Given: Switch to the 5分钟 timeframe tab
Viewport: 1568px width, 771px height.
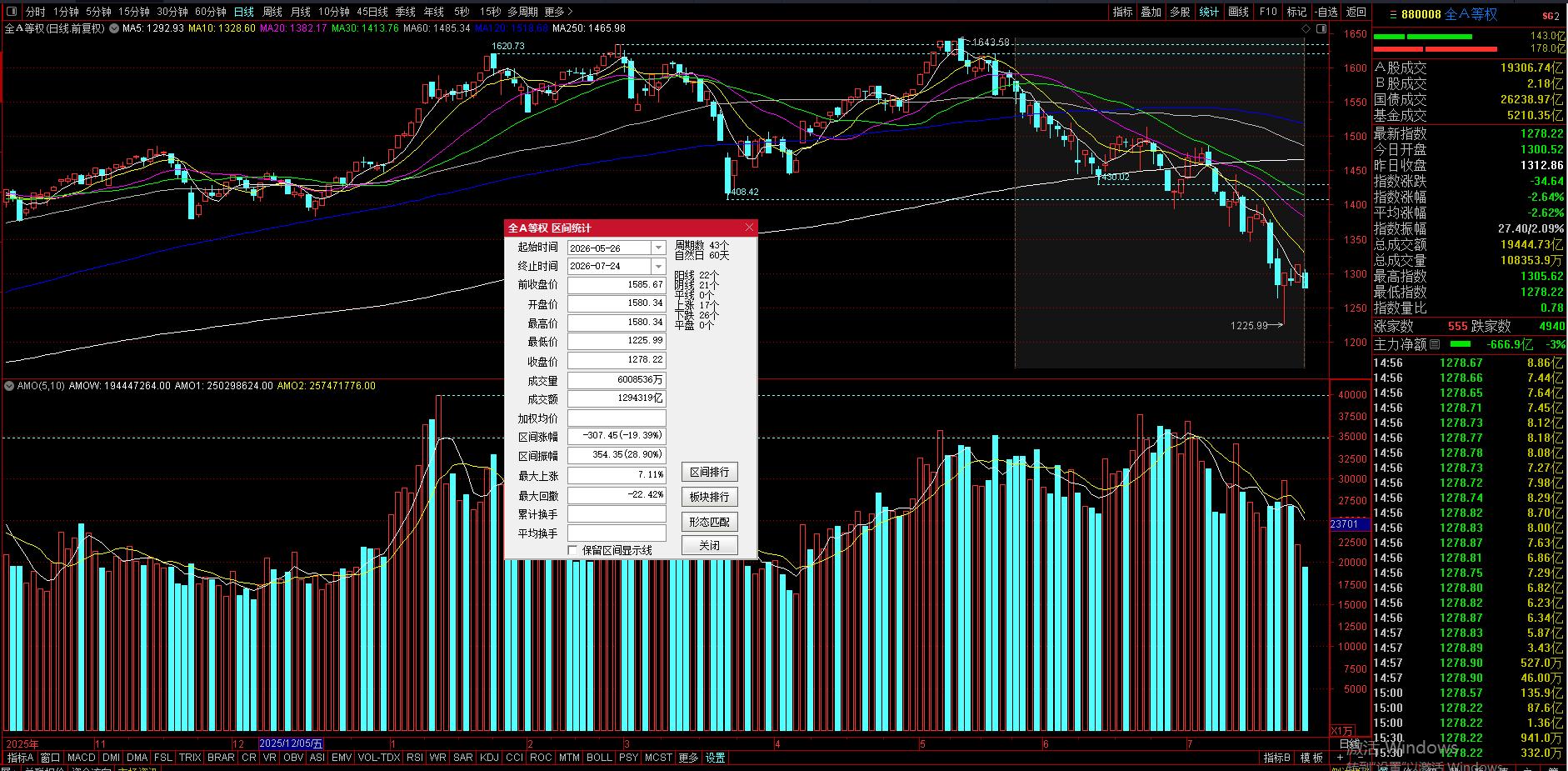Looking at the screenshot, I should 98,12.
